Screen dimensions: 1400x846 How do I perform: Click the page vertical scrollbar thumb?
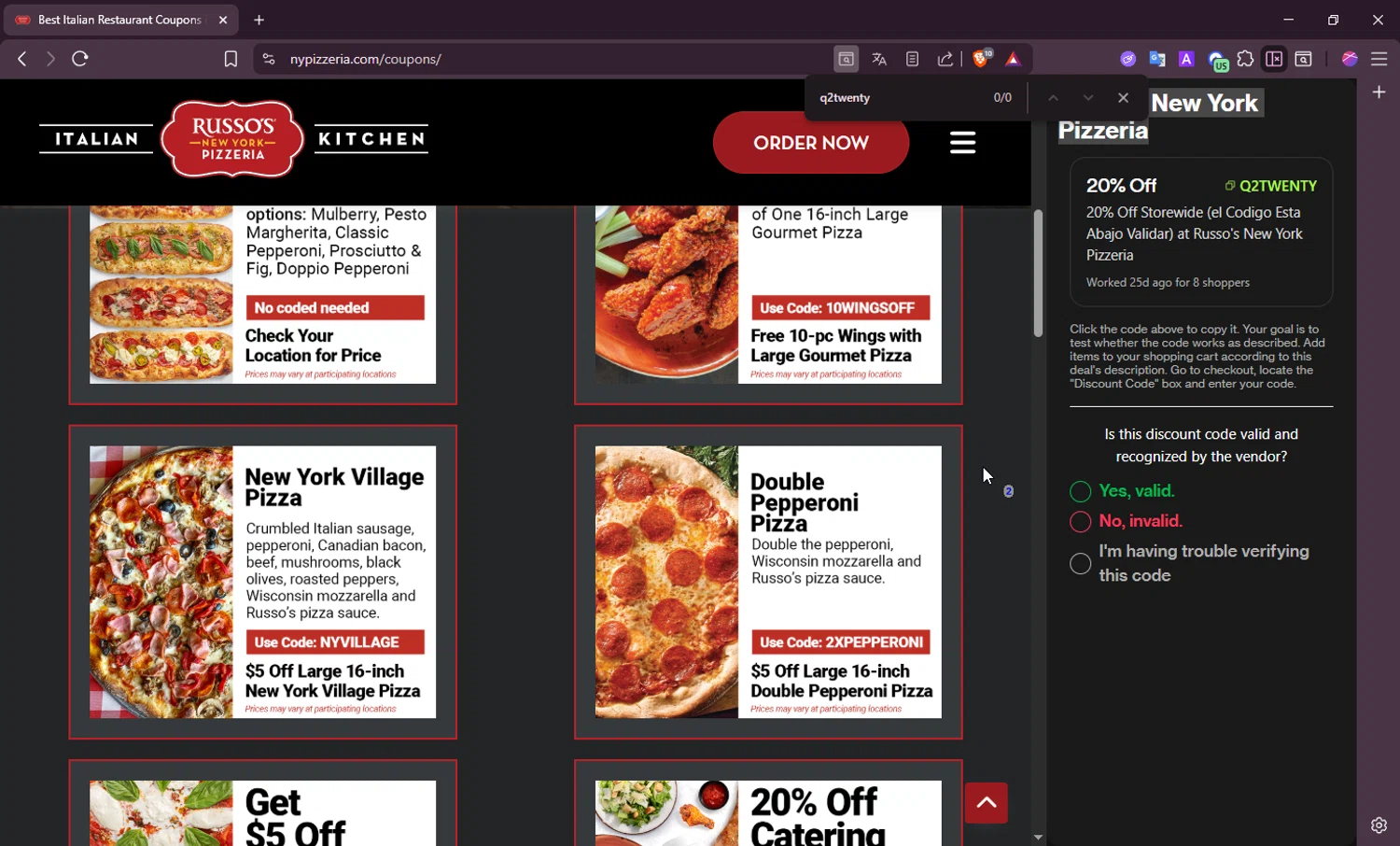[1038, 274]
